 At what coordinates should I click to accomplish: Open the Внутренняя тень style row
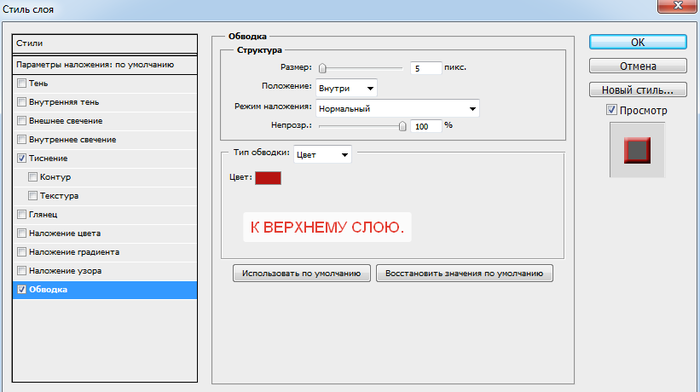click(105, 102)
